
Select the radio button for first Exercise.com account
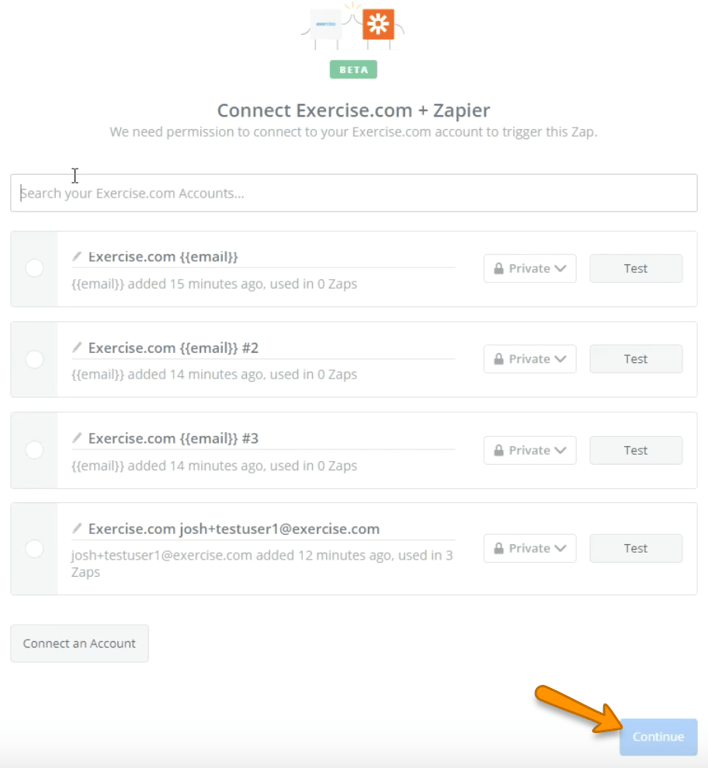(x=34, y=268)
